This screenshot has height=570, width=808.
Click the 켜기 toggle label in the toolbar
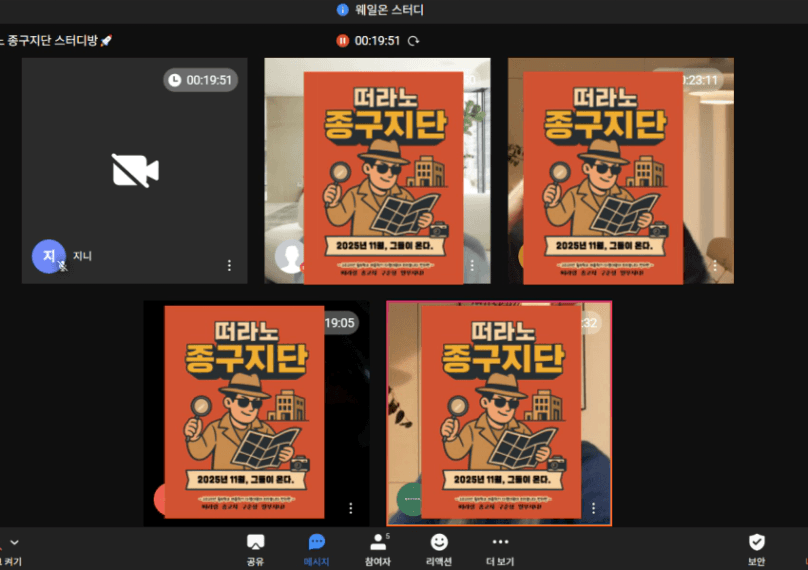point(12,562)
